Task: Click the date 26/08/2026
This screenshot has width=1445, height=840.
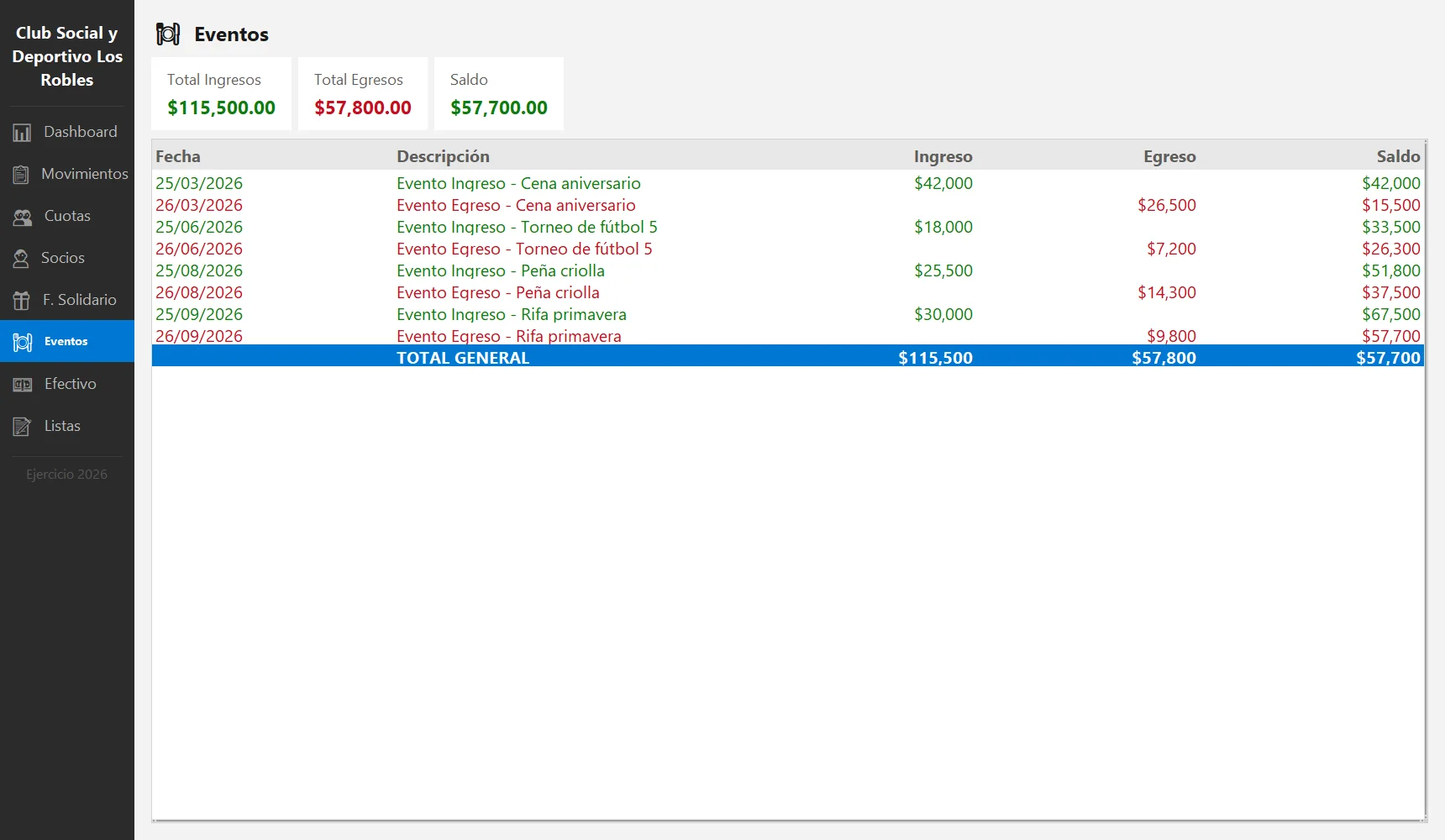Action: point(199,292)
